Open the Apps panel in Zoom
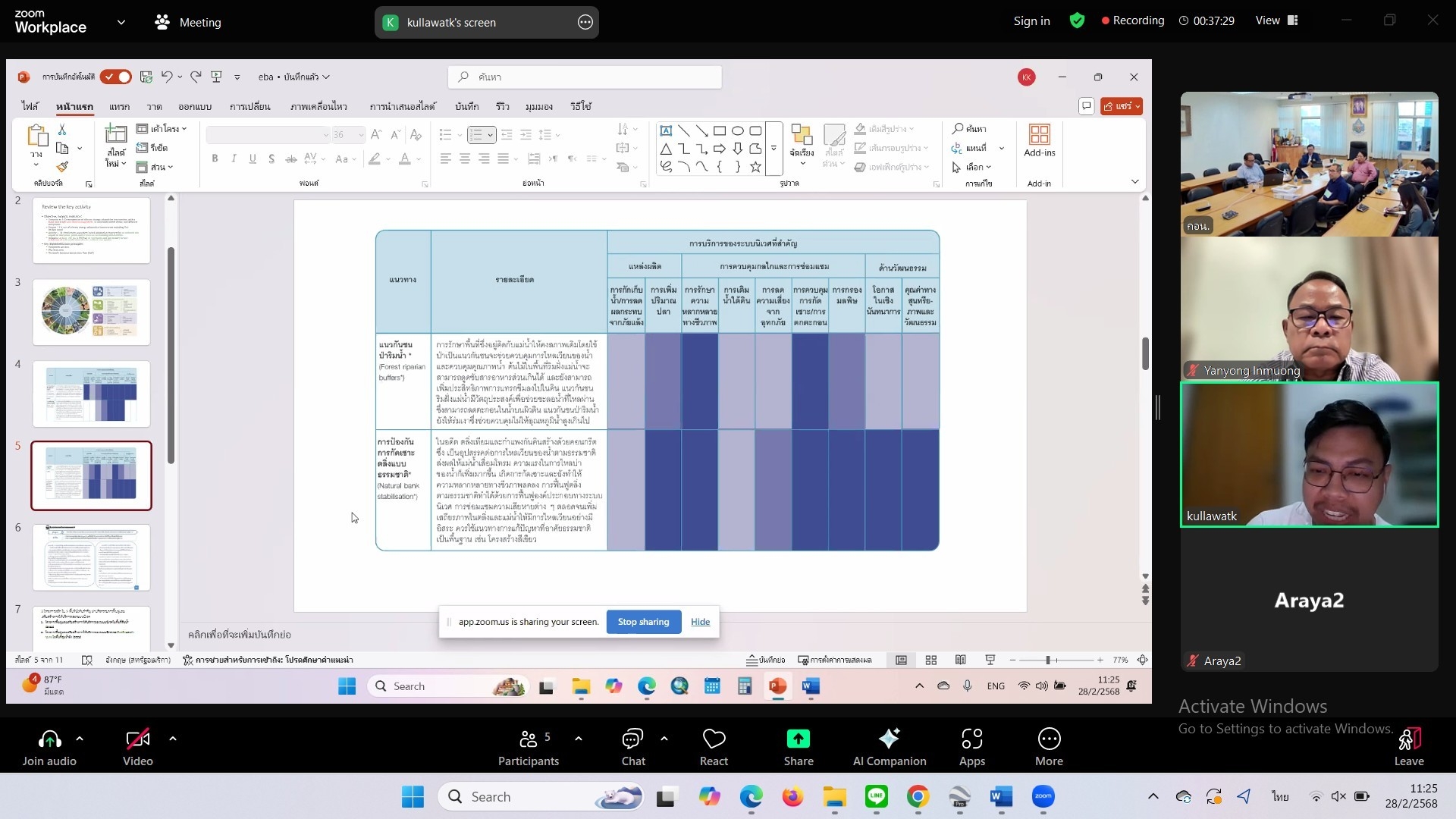Image resolution: width=1456 pixels, height=819 pixels. coord(971,739)
